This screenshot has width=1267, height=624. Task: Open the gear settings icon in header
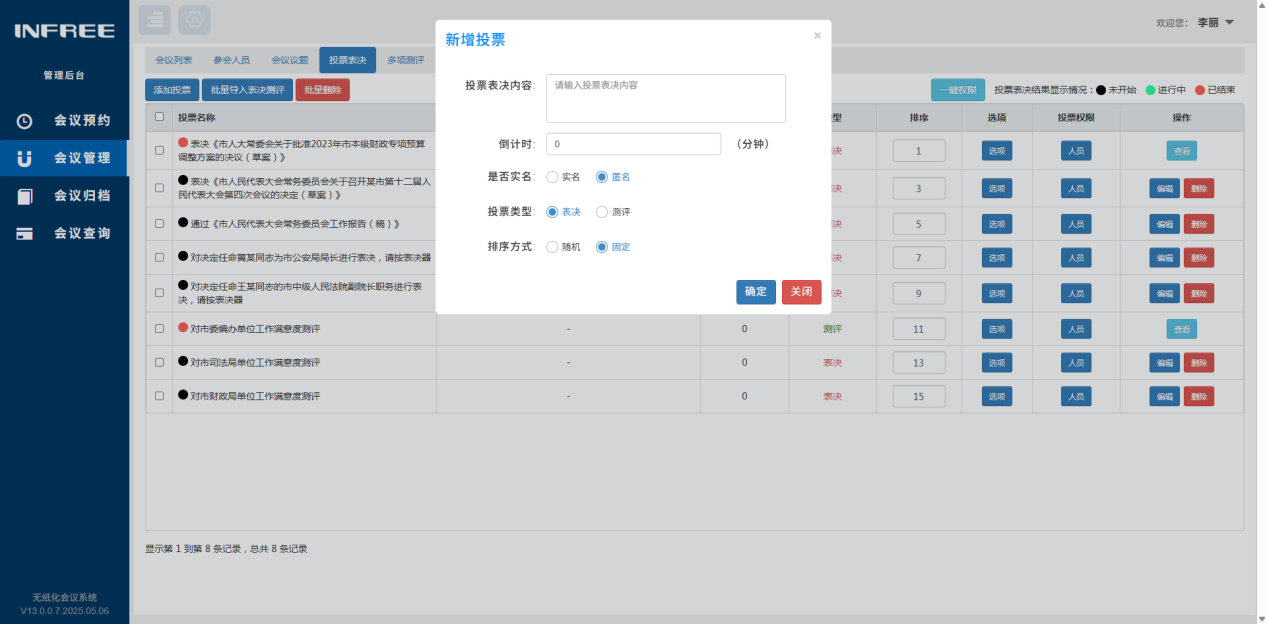pos(194,20)
